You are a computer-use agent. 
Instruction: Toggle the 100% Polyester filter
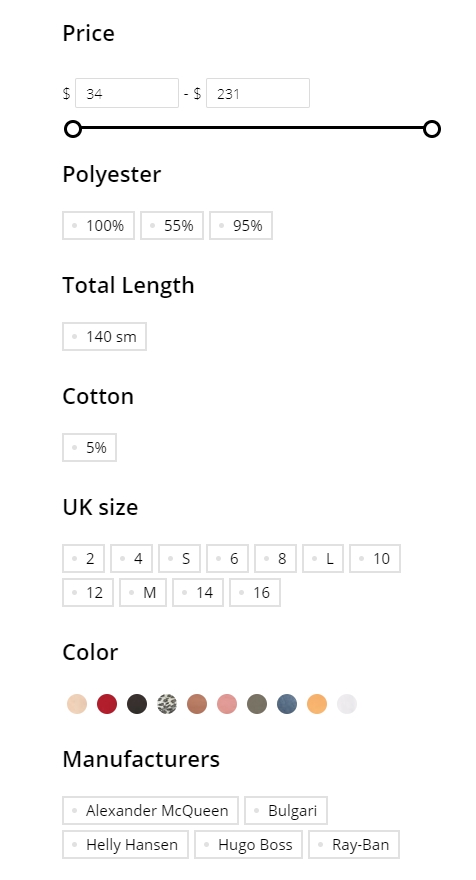pos(98,226)
